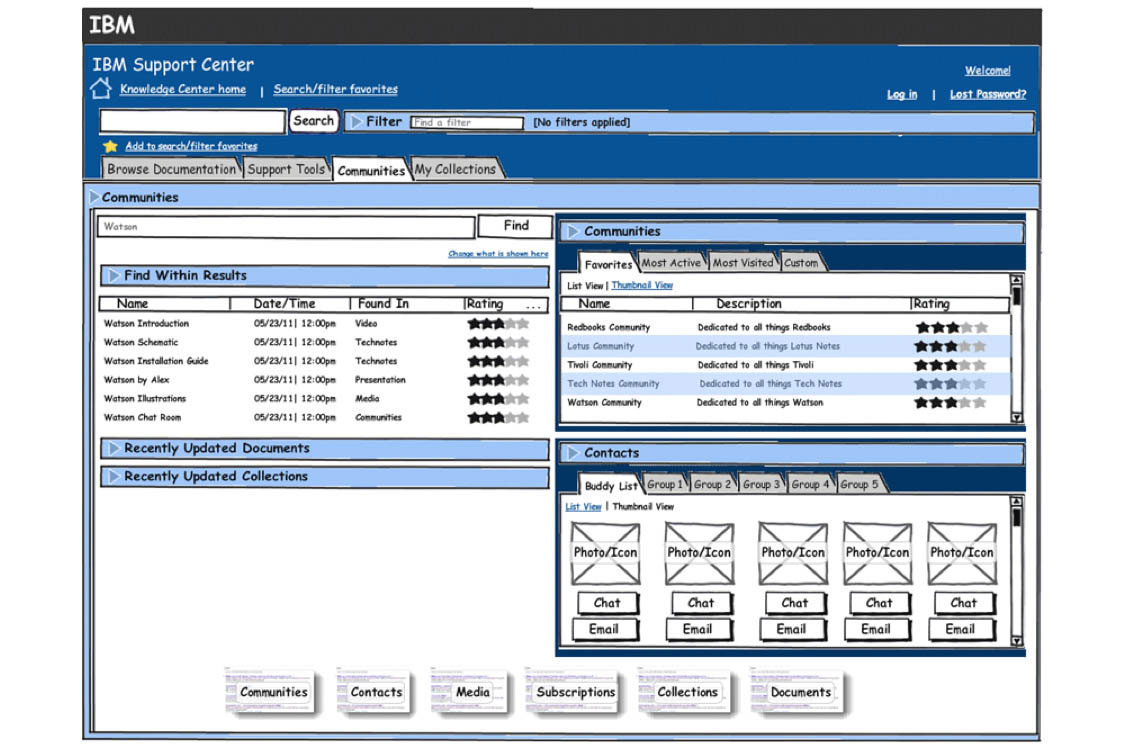1125x750 pixels.
Task: Click the star rating for Watson Introduction
Action: pos(498,324)
